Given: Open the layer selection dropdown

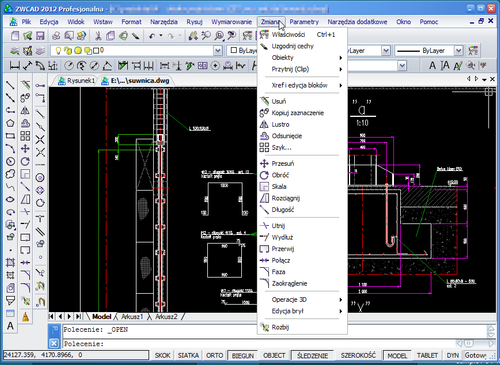Looking at the screenshot, I should click(x=218, y=51).
